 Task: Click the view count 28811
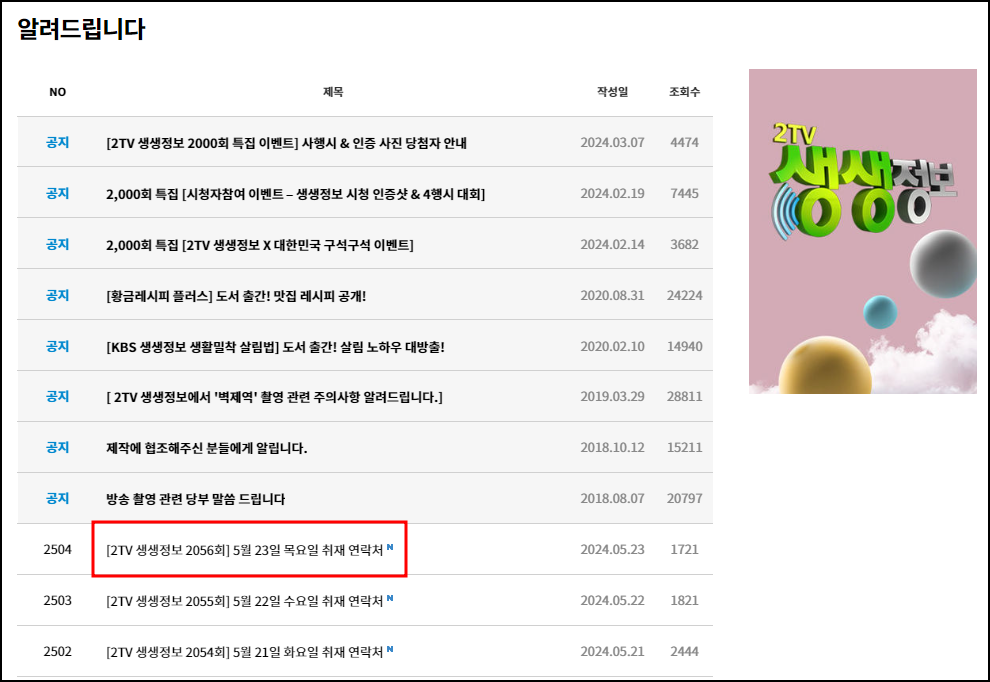(x=684, y=397)
